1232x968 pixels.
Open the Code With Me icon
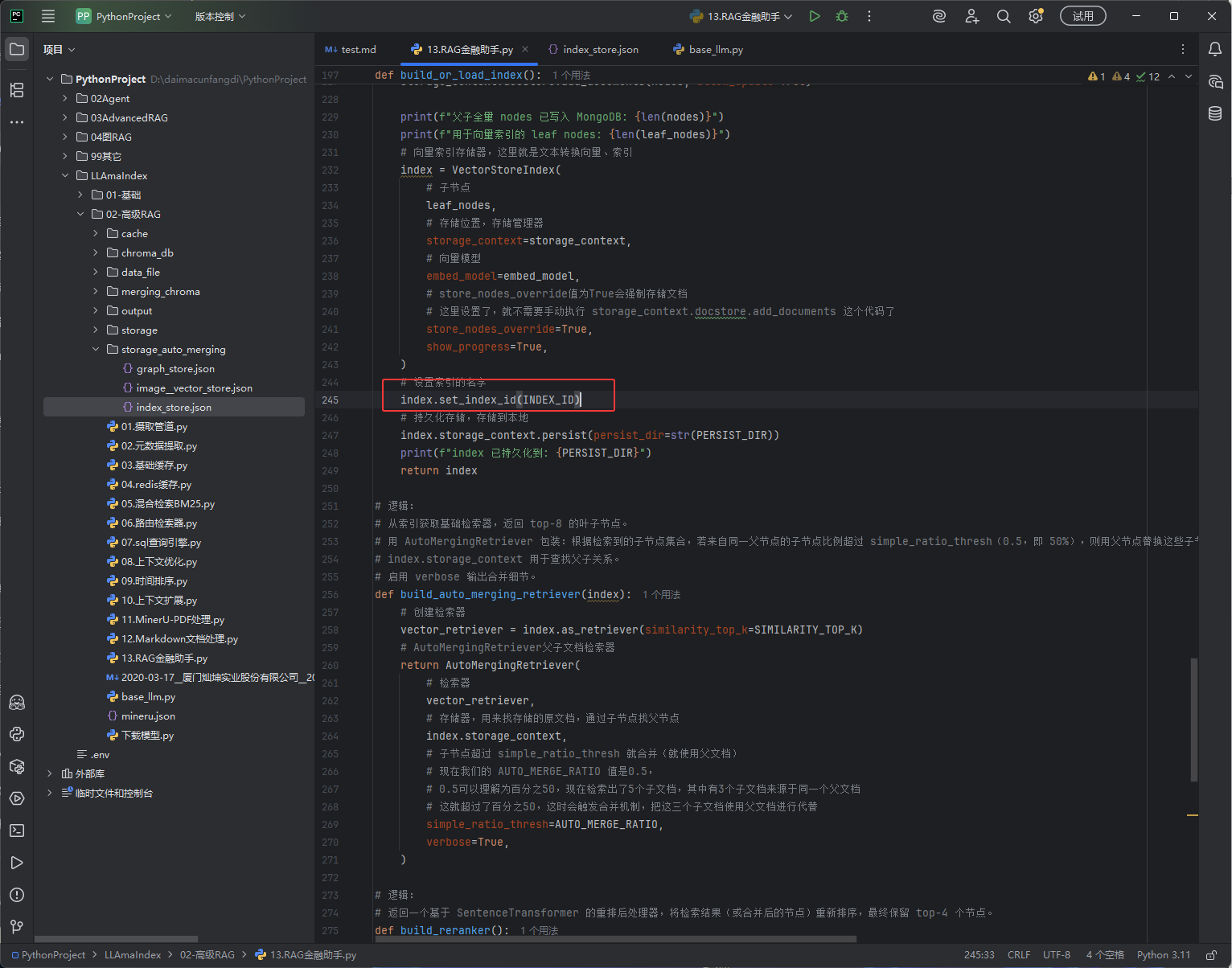pyautogui.click(x=971, y=16)
